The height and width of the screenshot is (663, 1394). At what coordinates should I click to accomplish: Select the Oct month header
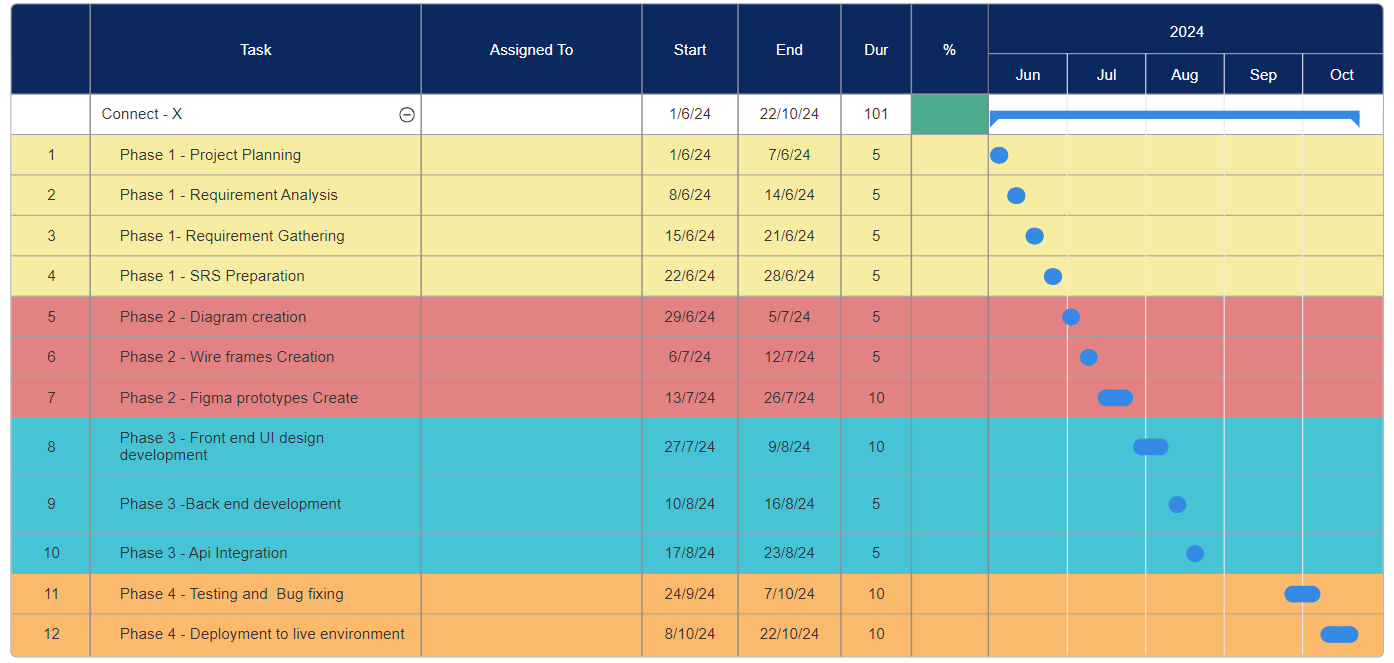point(1342,75)
